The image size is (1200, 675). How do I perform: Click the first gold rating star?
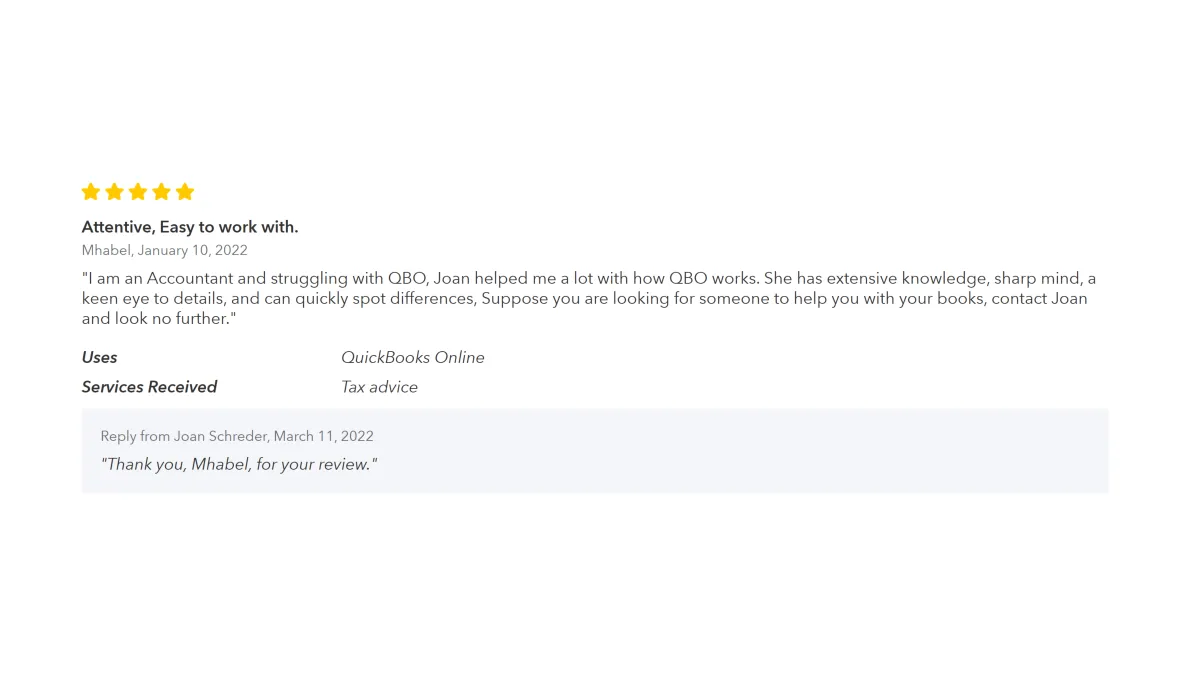point(91,191)
